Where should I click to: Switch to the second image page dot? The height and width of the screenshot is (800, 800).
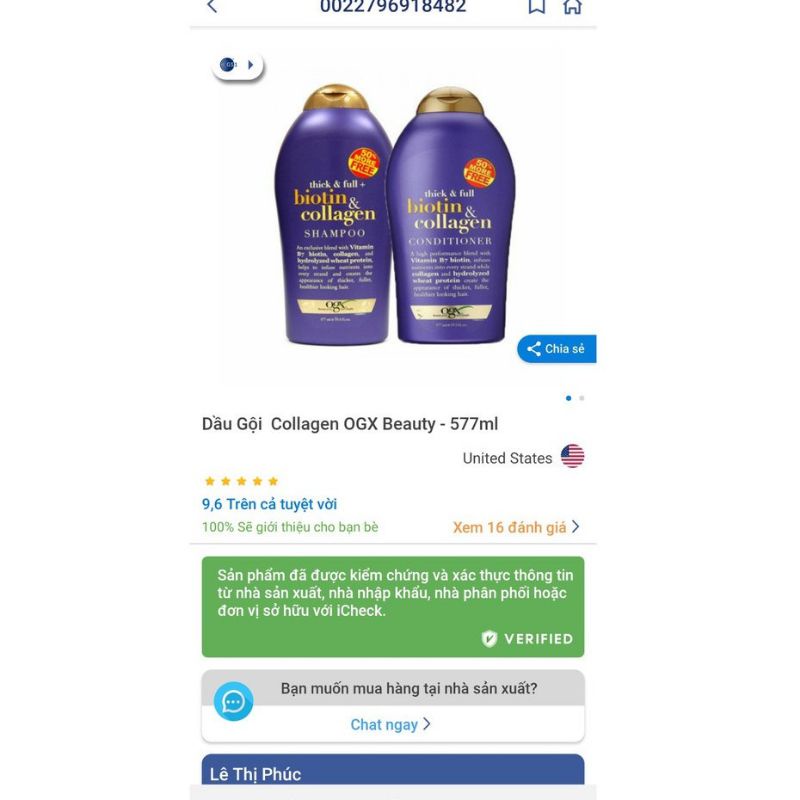point(582,398)
